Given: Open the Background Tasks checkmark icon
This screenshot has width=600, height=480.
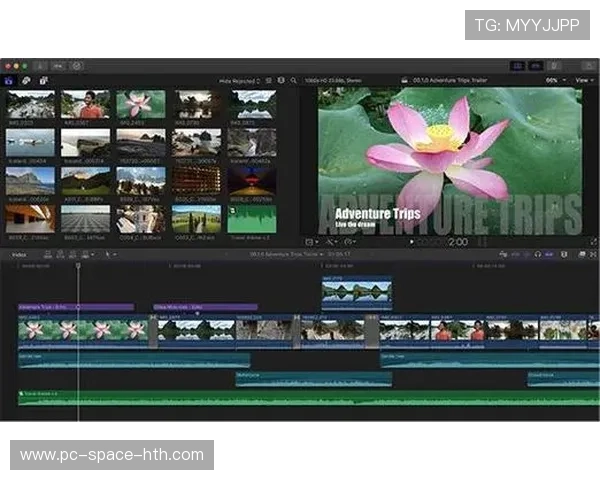Looking at the screenshot, I should (x=77, y=66).
